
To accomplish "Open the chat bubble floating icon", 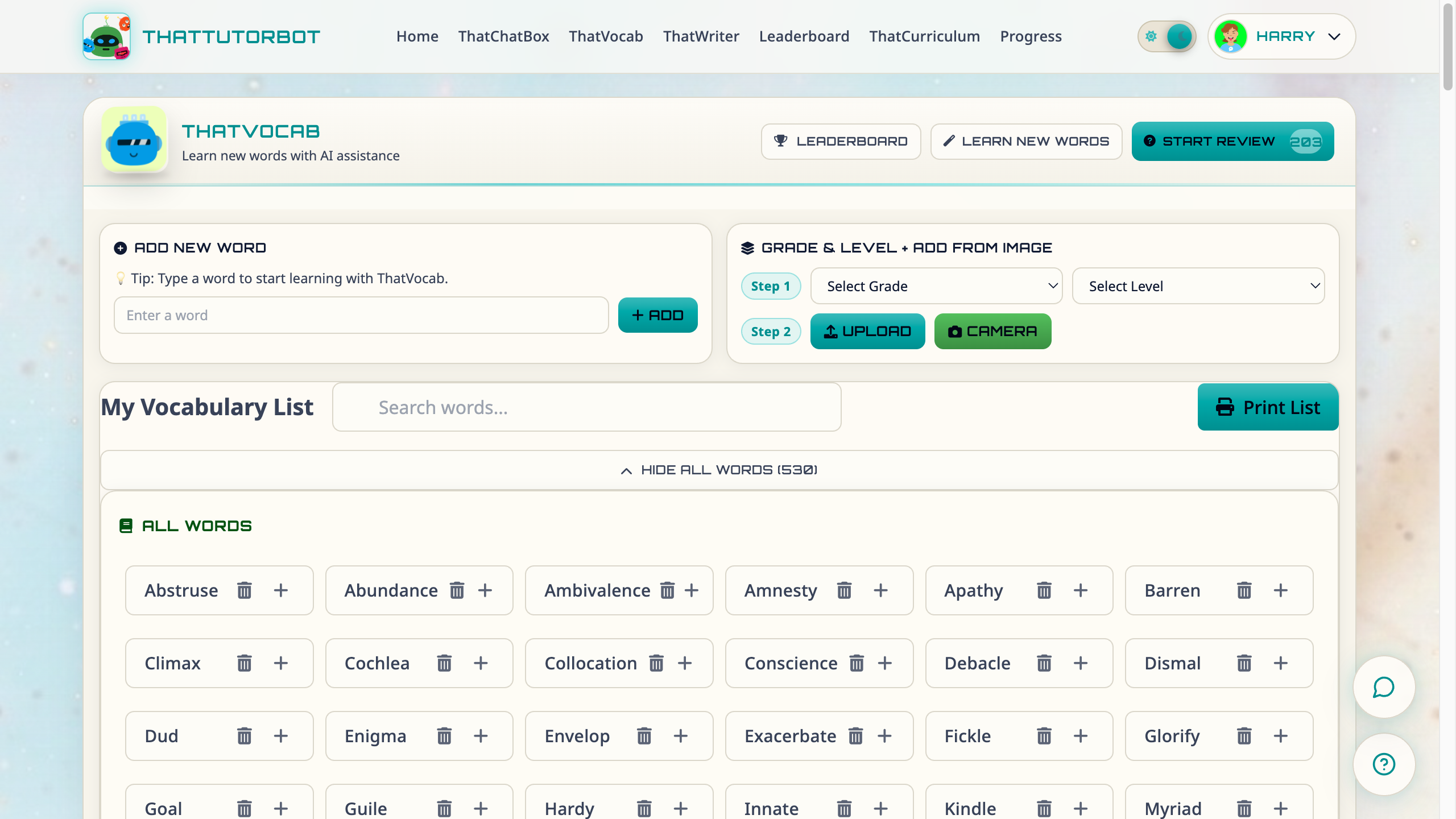I will [1384, 687].
